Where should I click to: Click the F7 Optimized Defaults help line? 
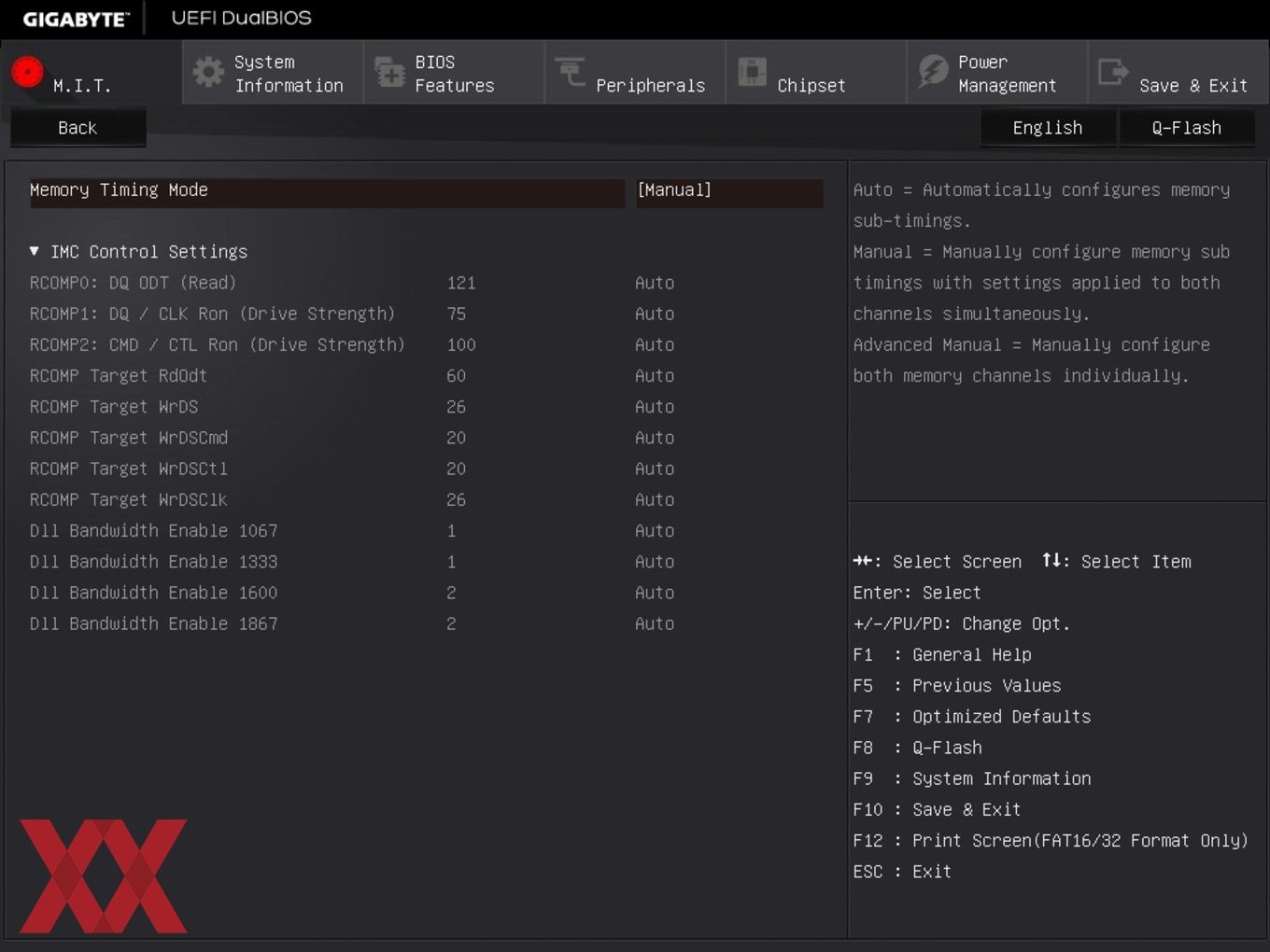point(971,717)
